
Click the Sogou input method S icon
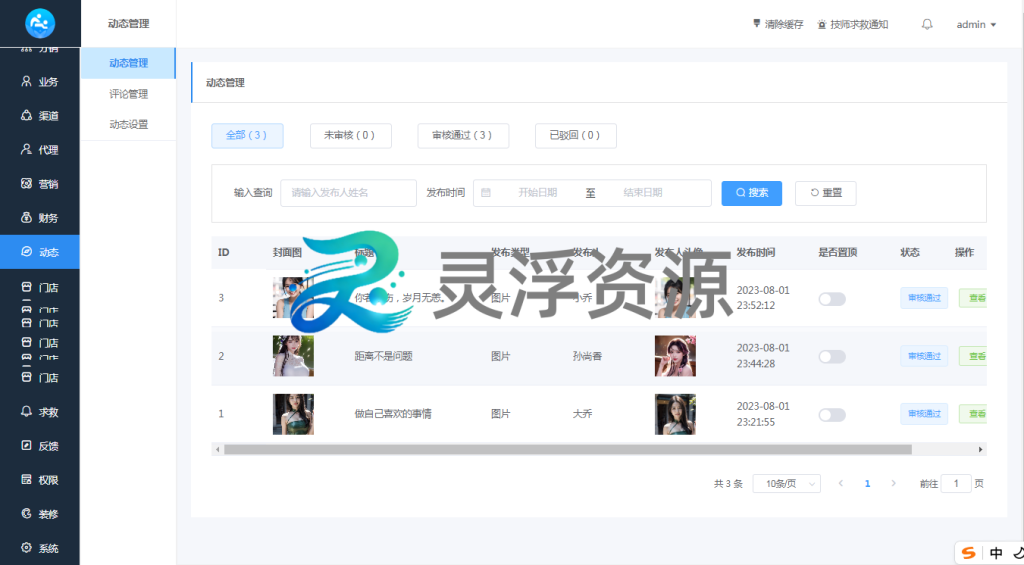969,553
